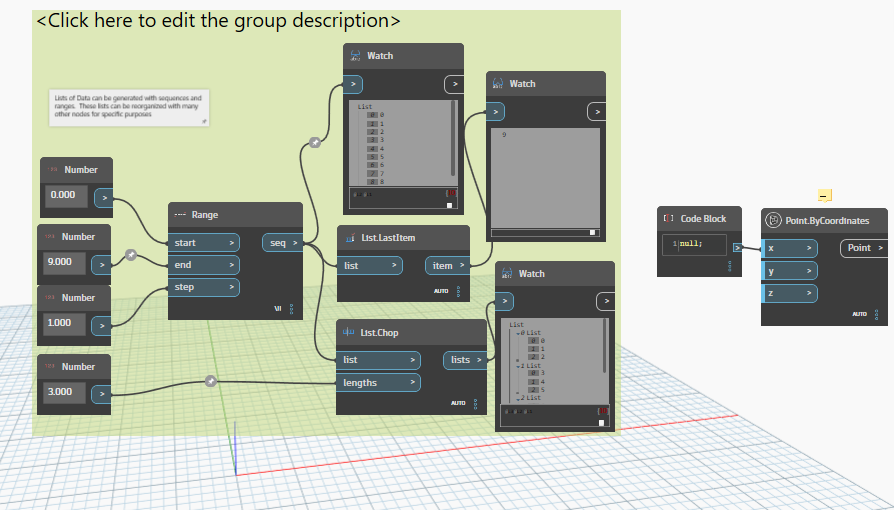
Task: Click the wire pin on the lengths wire
Action: tap(210, 381)
